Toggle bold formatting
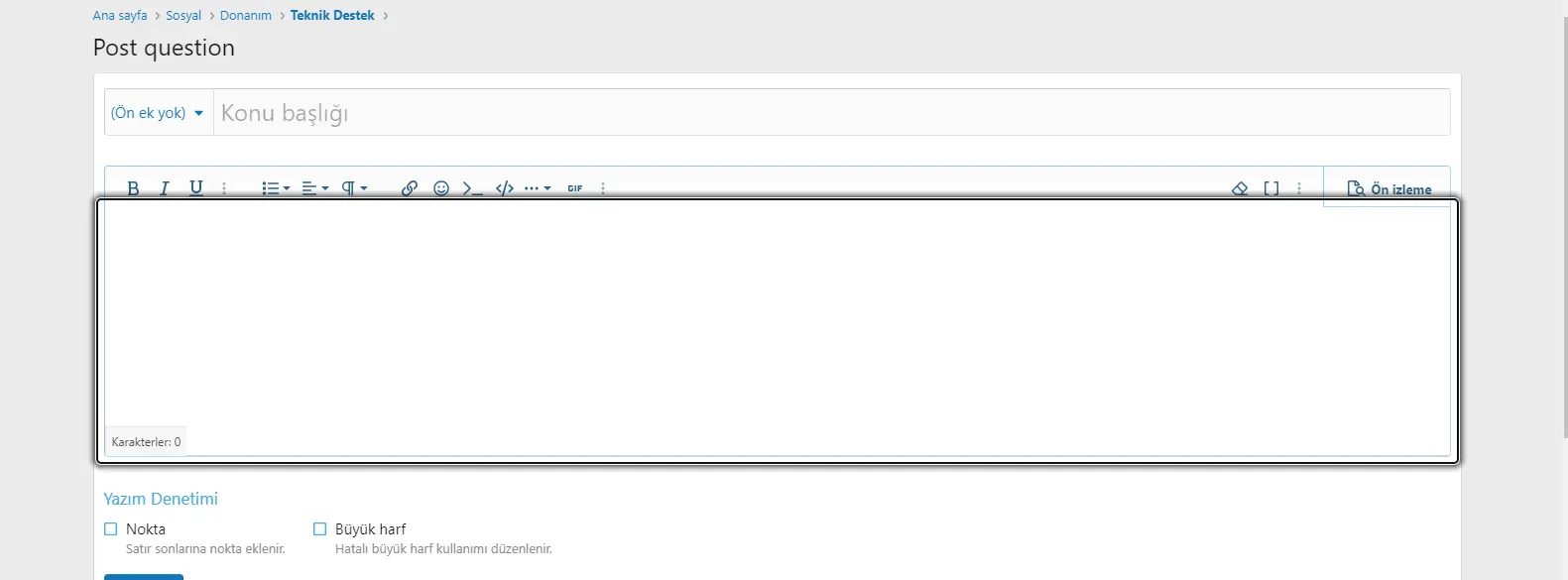1568x580 pixels. click(133, 188)
